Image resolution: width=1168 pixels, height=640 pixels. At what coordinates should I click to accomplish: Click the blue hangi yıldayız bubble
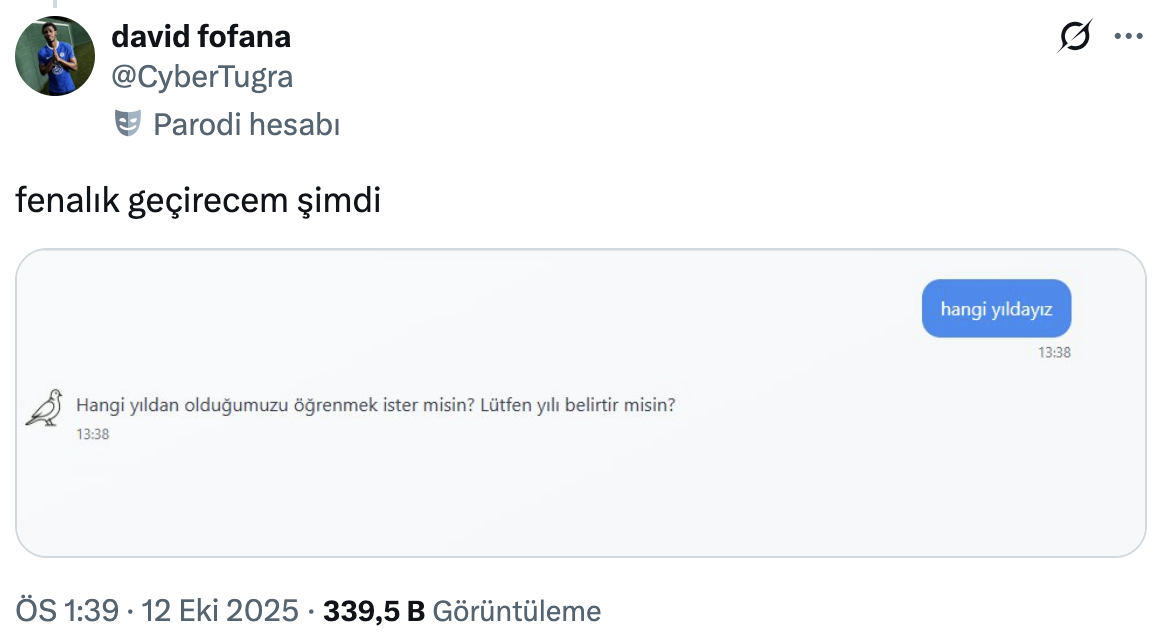pos(995,309)
